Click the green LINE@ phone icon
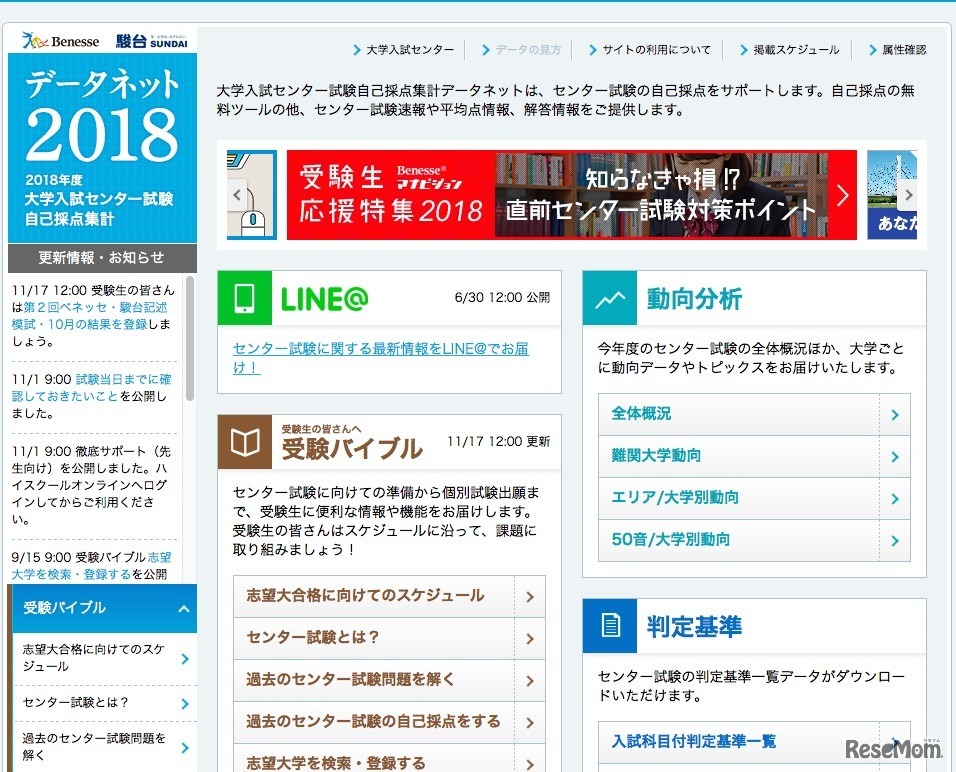 click(244, 298)
